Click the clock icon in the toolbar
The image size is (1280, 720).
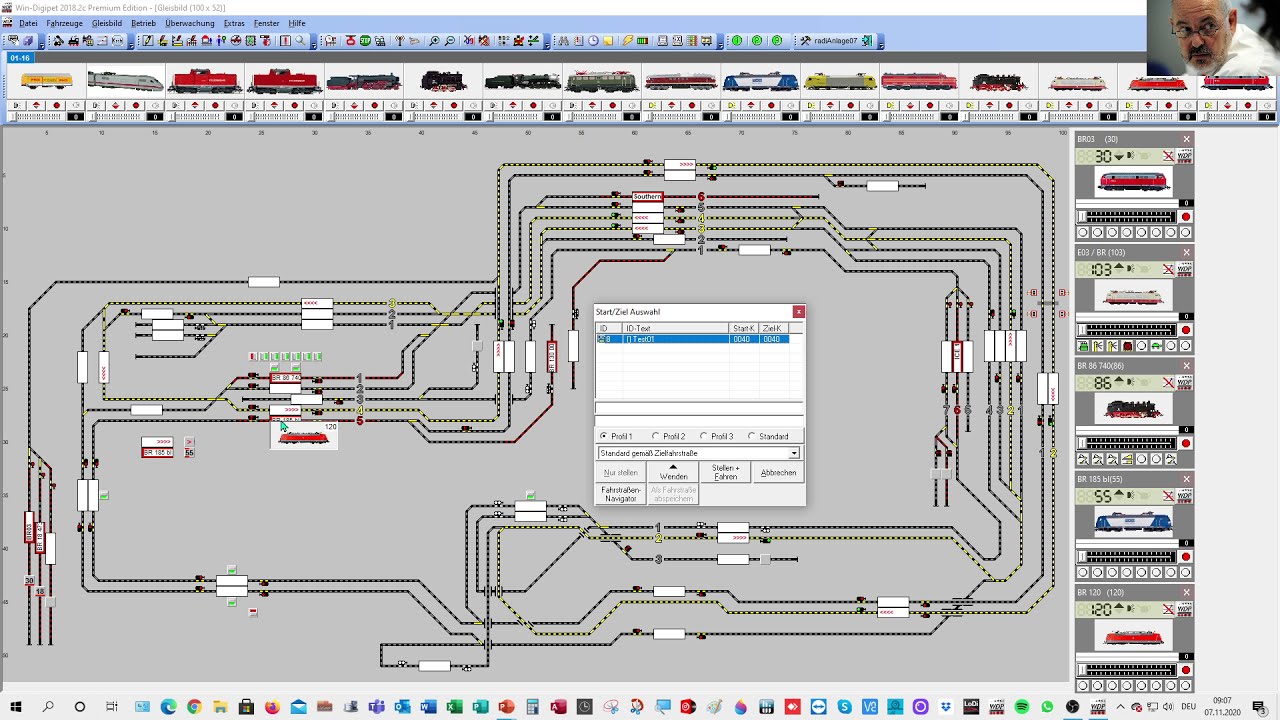593,41
